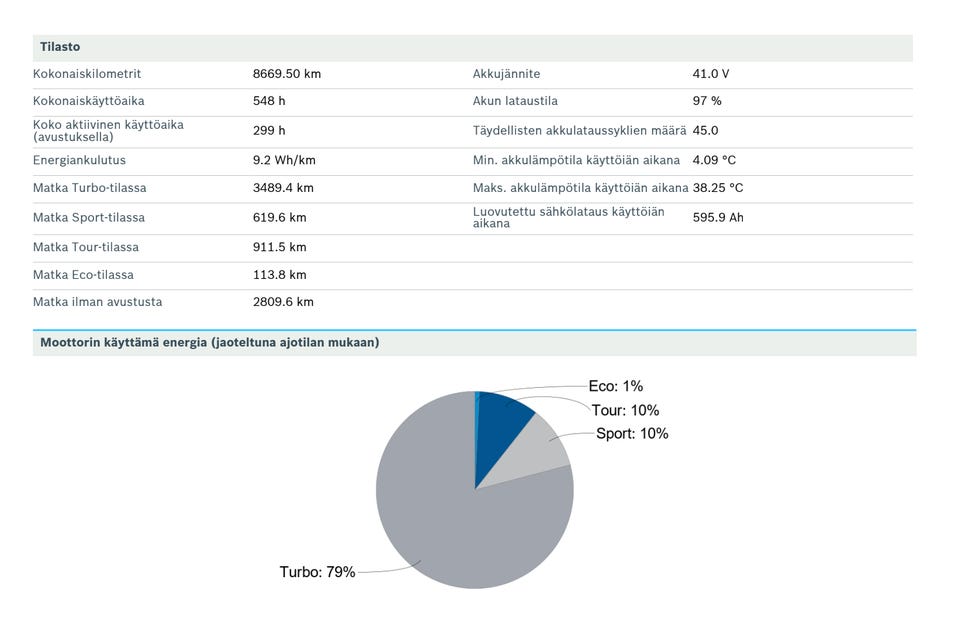Select the Energiankulutus label
This screenshot has height=639, width=960.
tap(80, 160)
